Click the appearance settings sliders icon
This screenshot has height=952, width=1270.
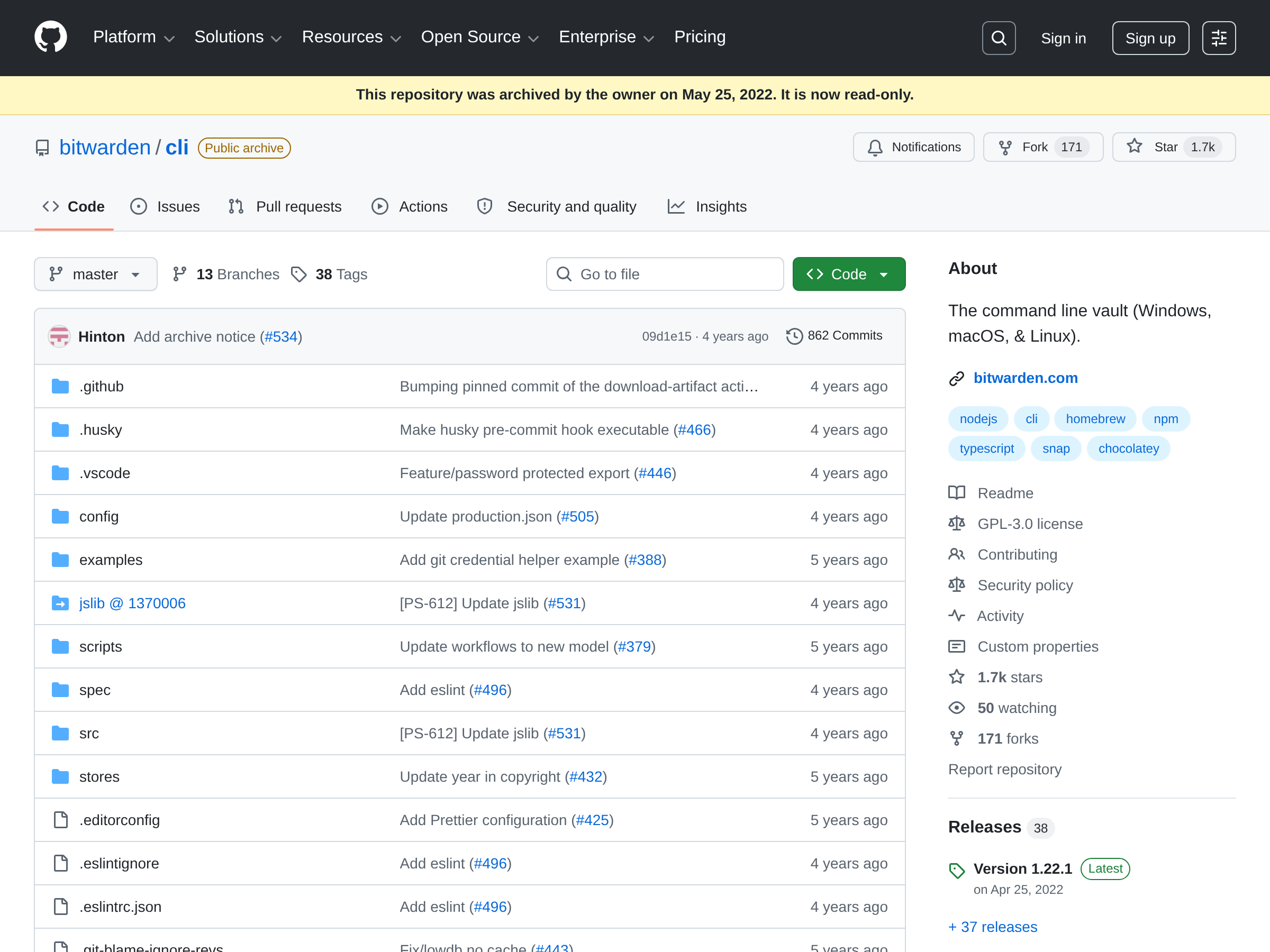coord(1218,38)
